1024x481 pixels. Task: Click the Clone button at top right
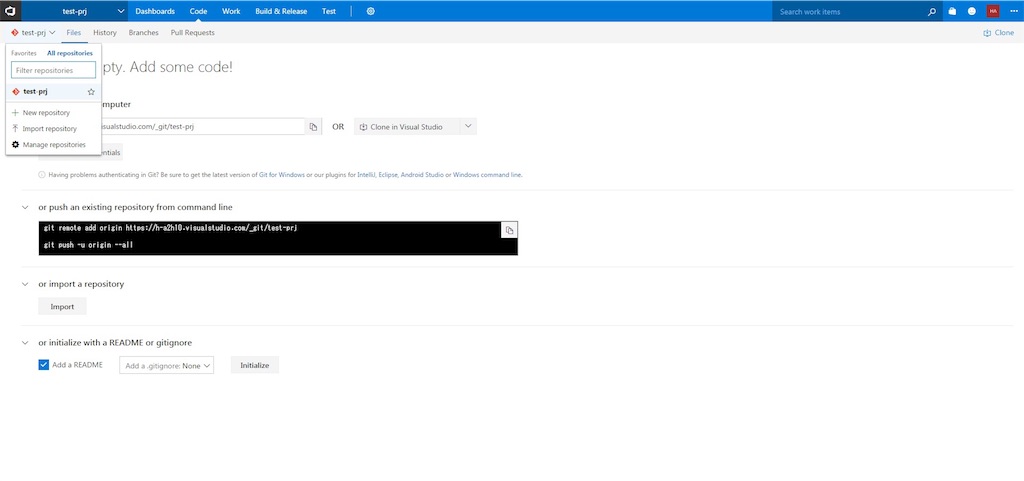[999, 33]
